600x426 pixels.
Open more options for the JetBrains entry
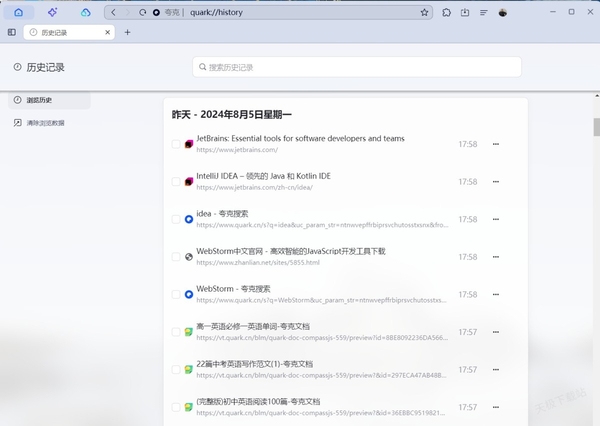pos(495,144)
